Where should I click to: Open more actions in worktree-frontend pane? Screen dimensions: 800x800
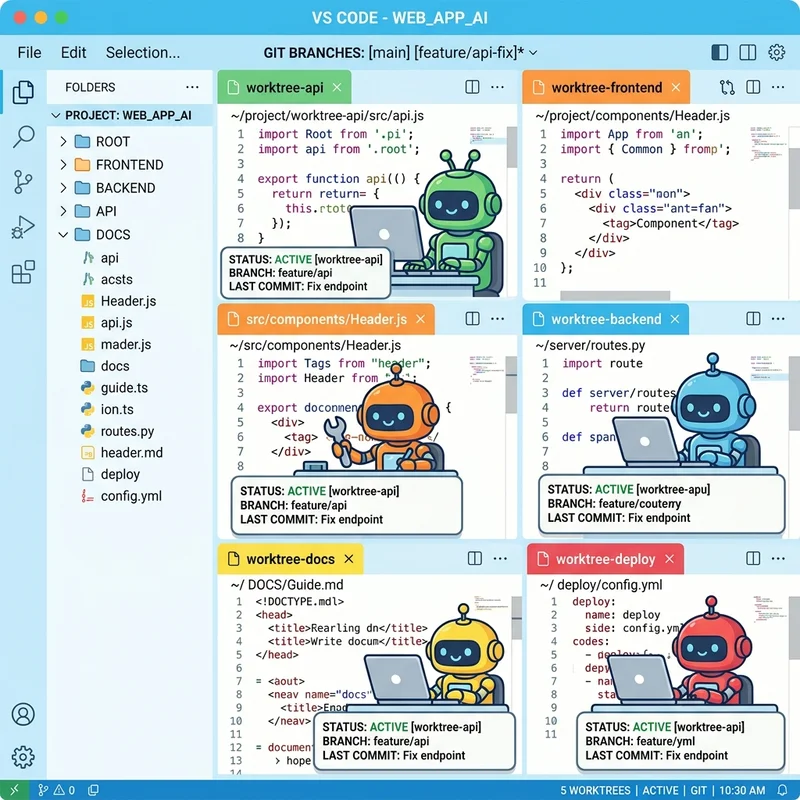pyautogui.click(x=778, y=87)
